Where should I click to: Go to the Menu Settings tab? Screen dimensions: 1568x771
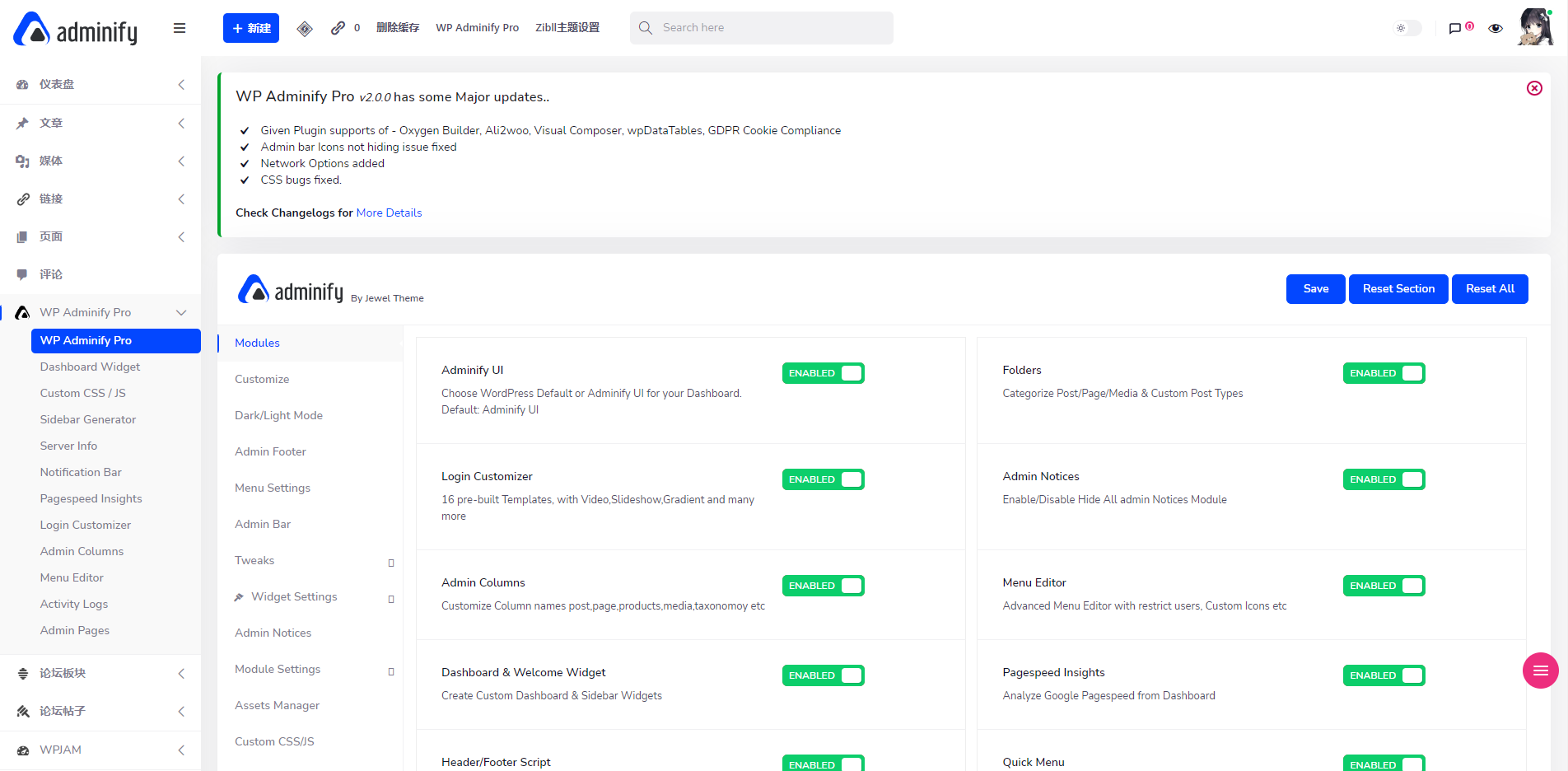(310, 488)
